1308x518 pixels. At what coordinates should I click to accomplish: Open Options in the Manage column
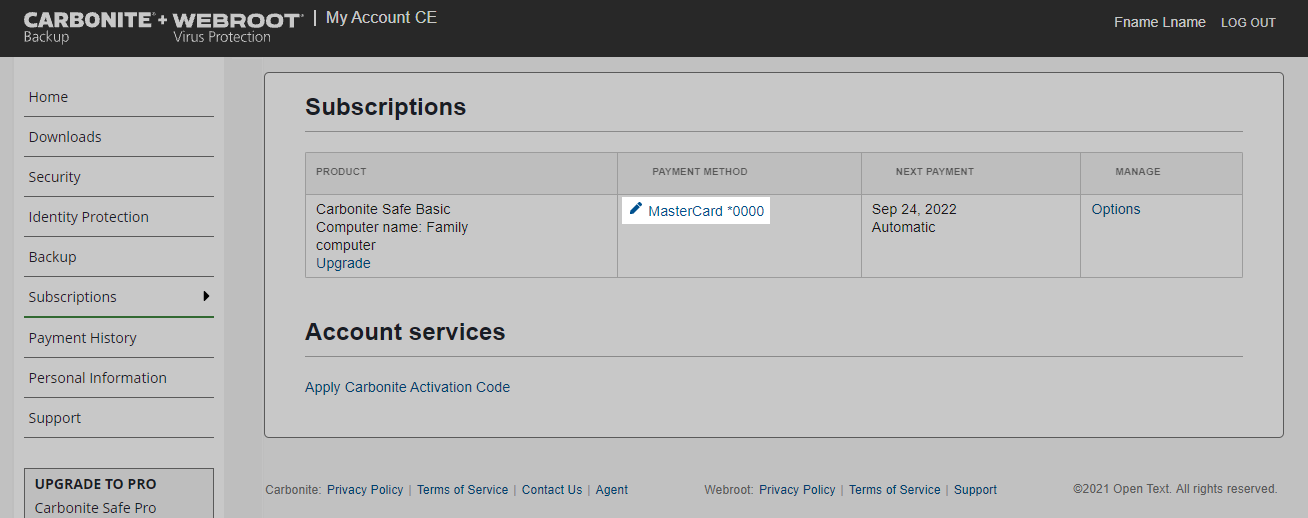[x=1116, y=209]
